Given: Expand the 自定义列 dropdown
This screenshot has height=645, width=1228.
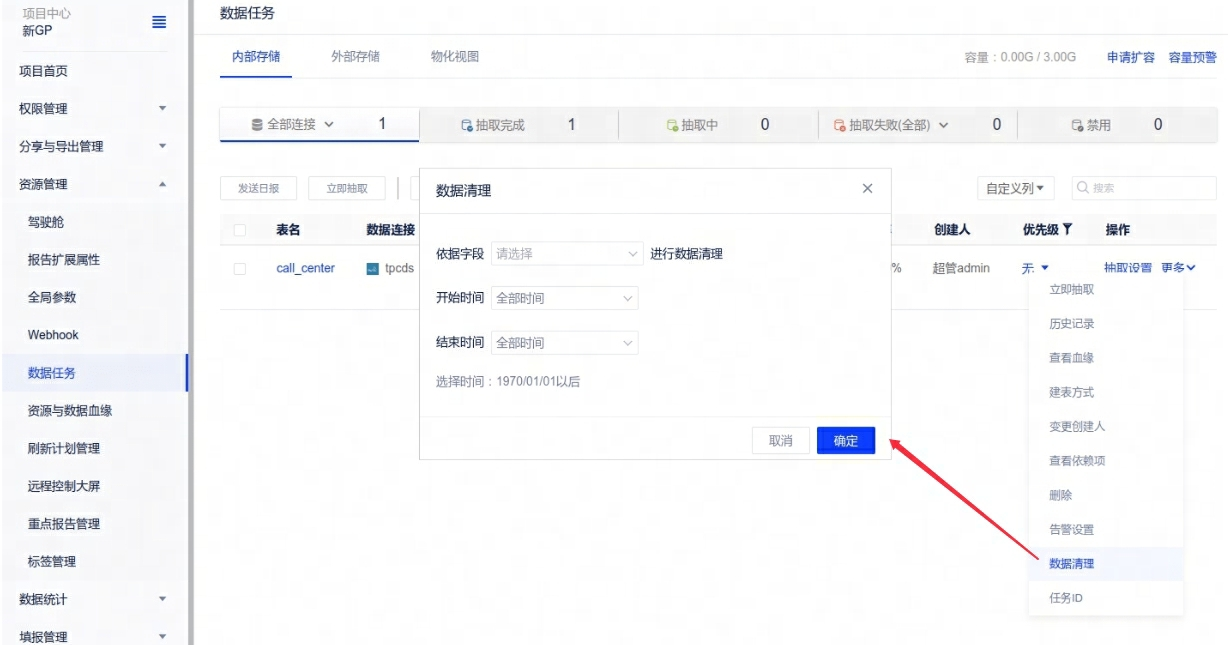Looking at the screenshot, I should coord(1015,188).
